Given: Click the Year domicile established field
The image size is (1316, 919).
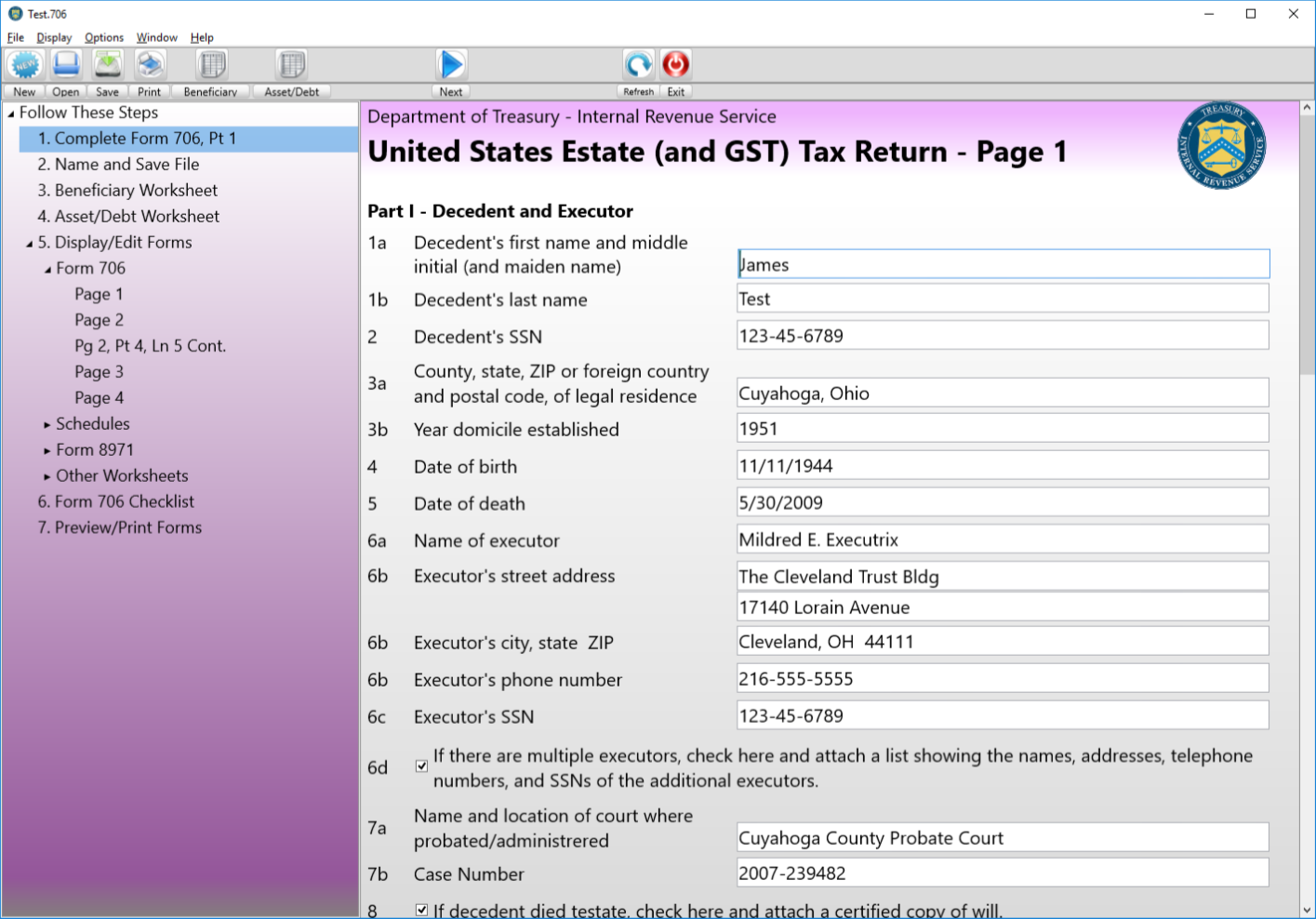Looking at the screenshot, I should coord(1003,428).
